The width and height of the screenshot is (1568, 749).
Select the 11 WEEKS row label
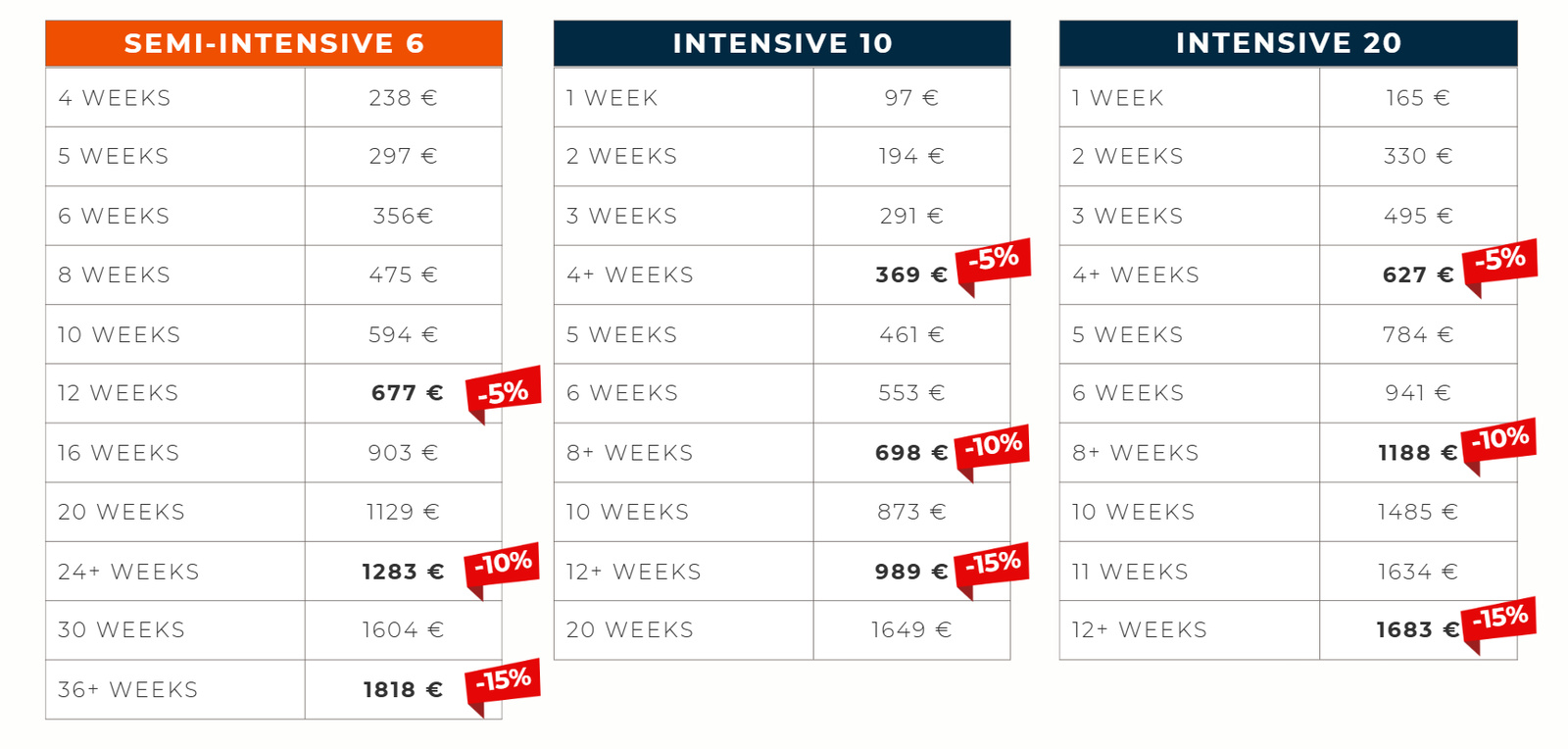pyautogui.click(x=1130, y=572)
